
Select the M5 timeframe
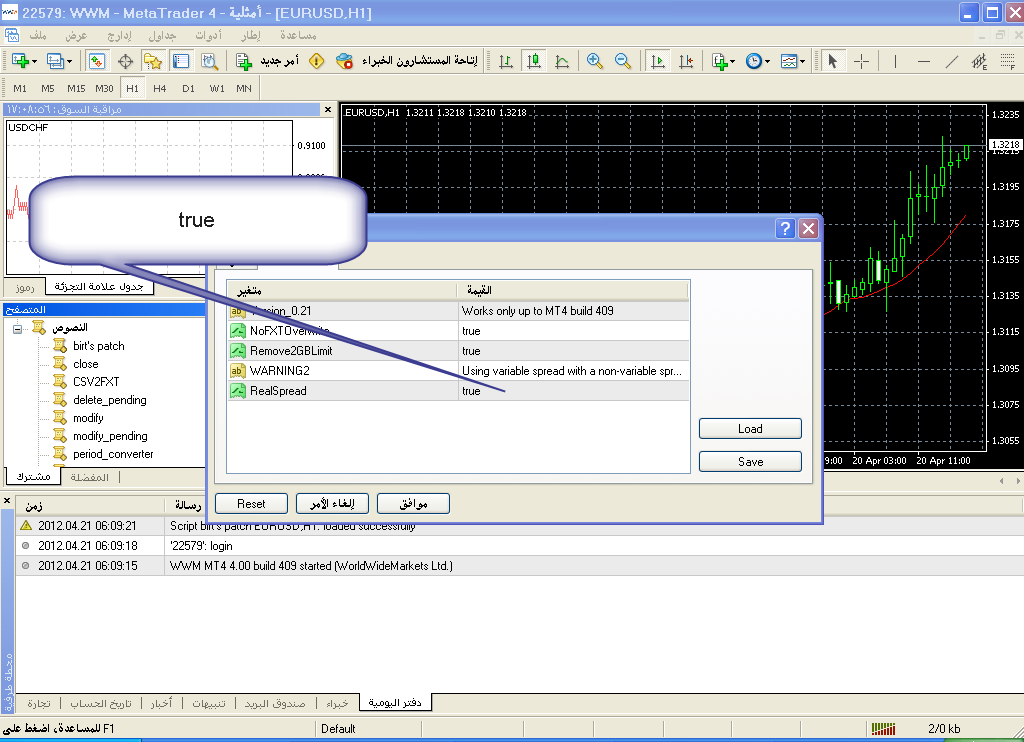48,88
